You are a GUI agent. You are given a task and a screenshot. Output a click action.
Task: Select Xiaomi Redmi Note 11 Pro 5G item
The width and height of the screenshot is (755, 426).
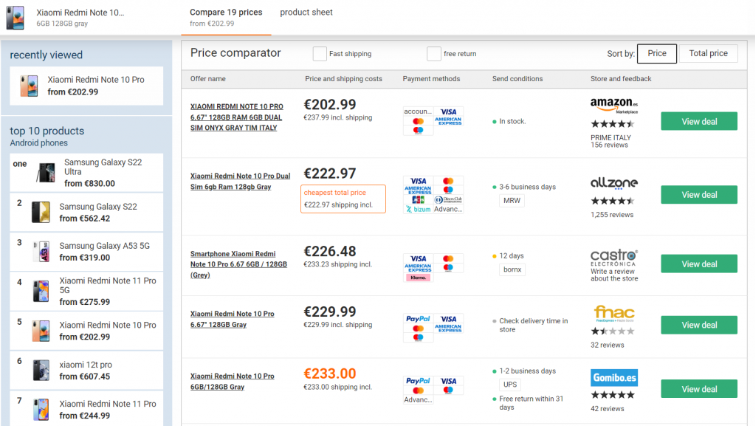(87, 291)
